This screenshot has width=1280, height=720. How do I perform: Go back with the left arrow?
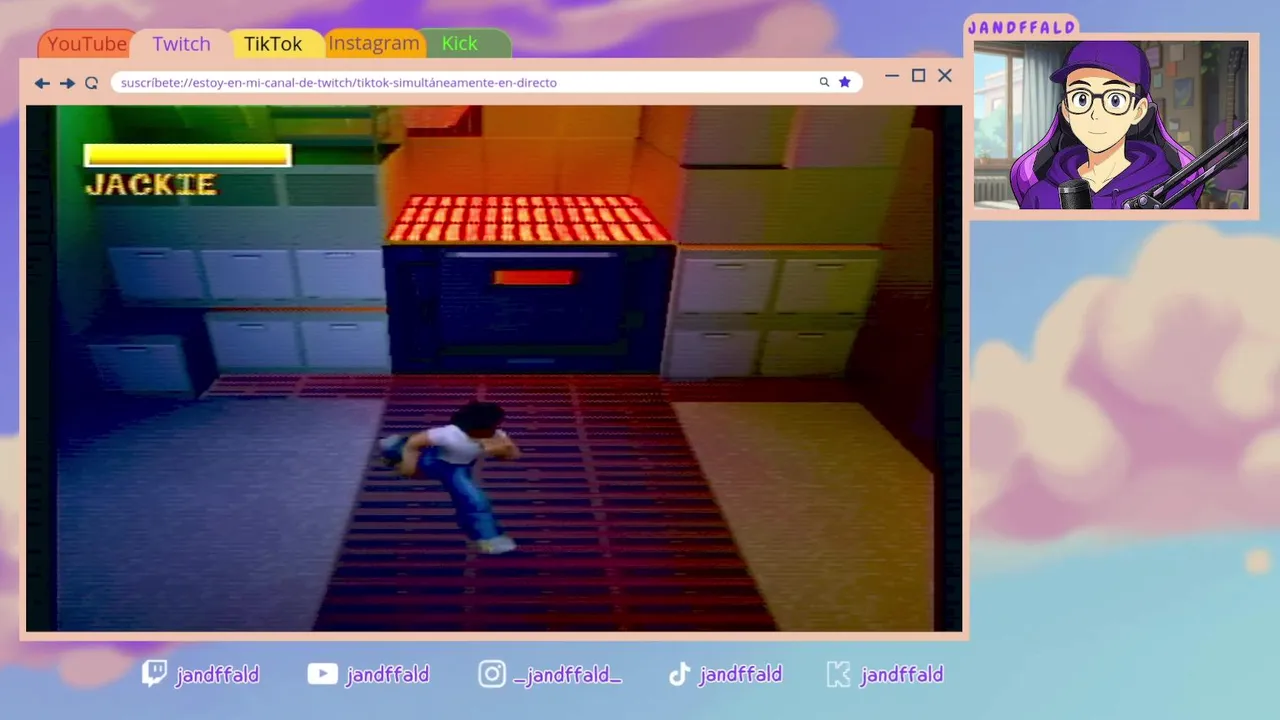point(42,83)
